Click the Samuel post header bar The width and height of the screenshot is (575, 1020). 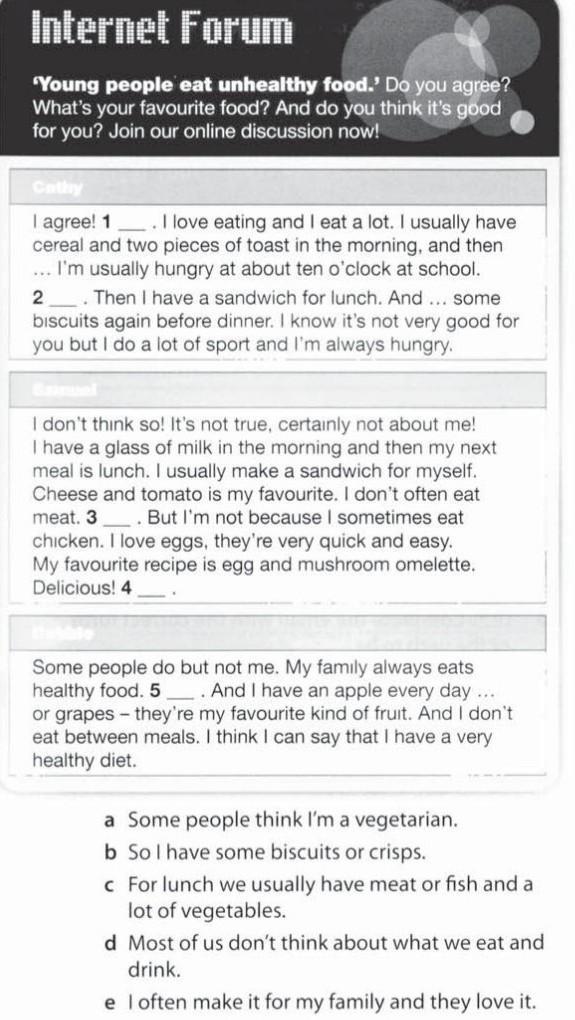click(278, 390)
